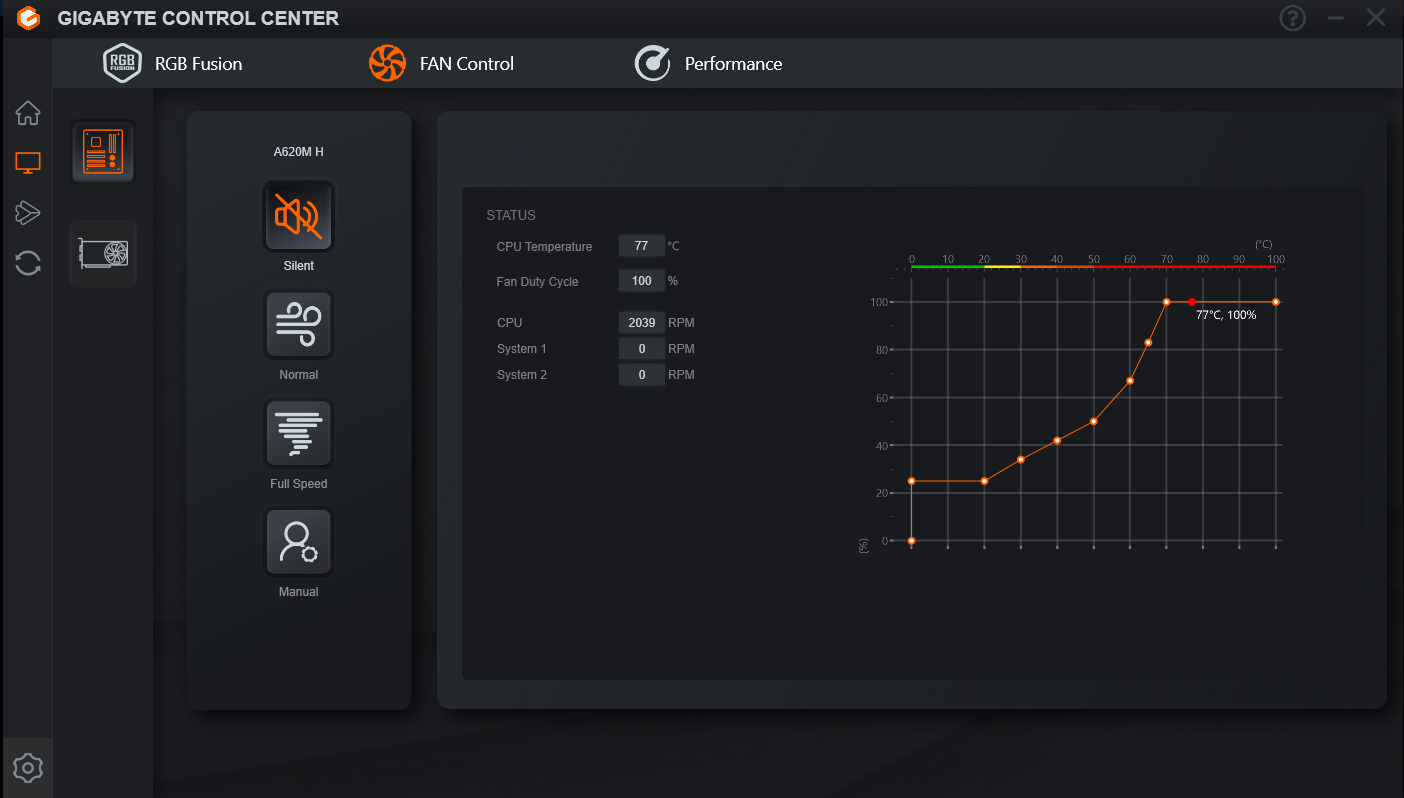Select the red 77°C point on curve
The width and height of the screenshot is (1404, 798).
[1192, 302]
